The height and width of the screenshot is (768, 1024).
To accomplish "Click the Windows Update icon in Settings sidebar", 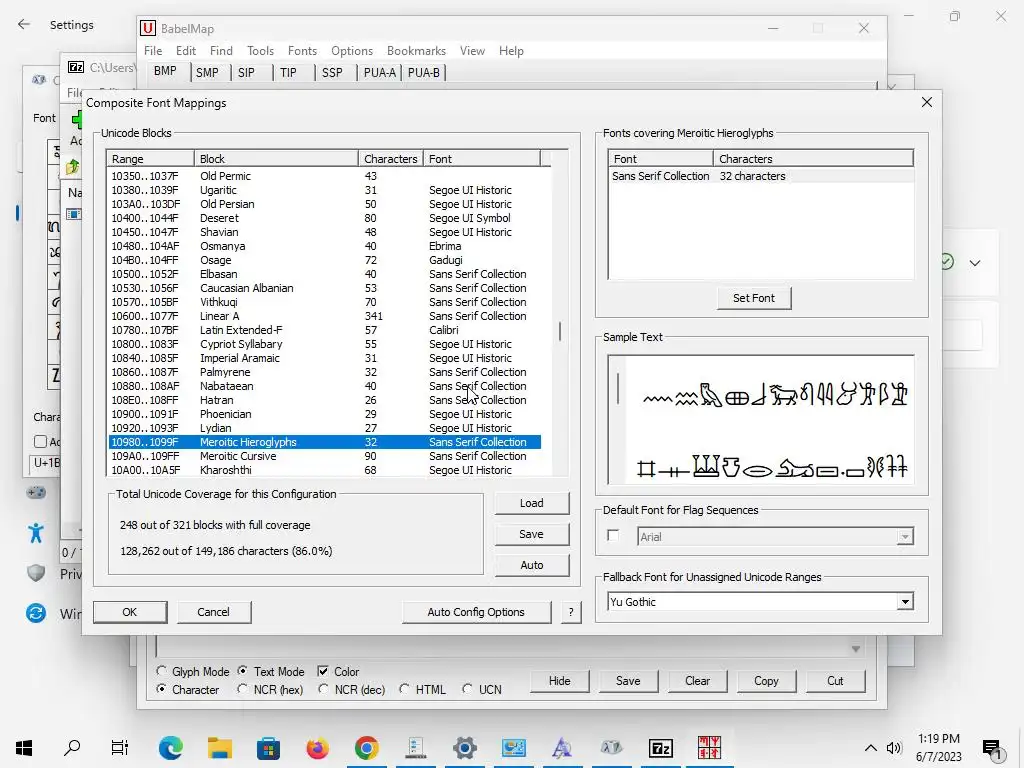I will (36, 613).
